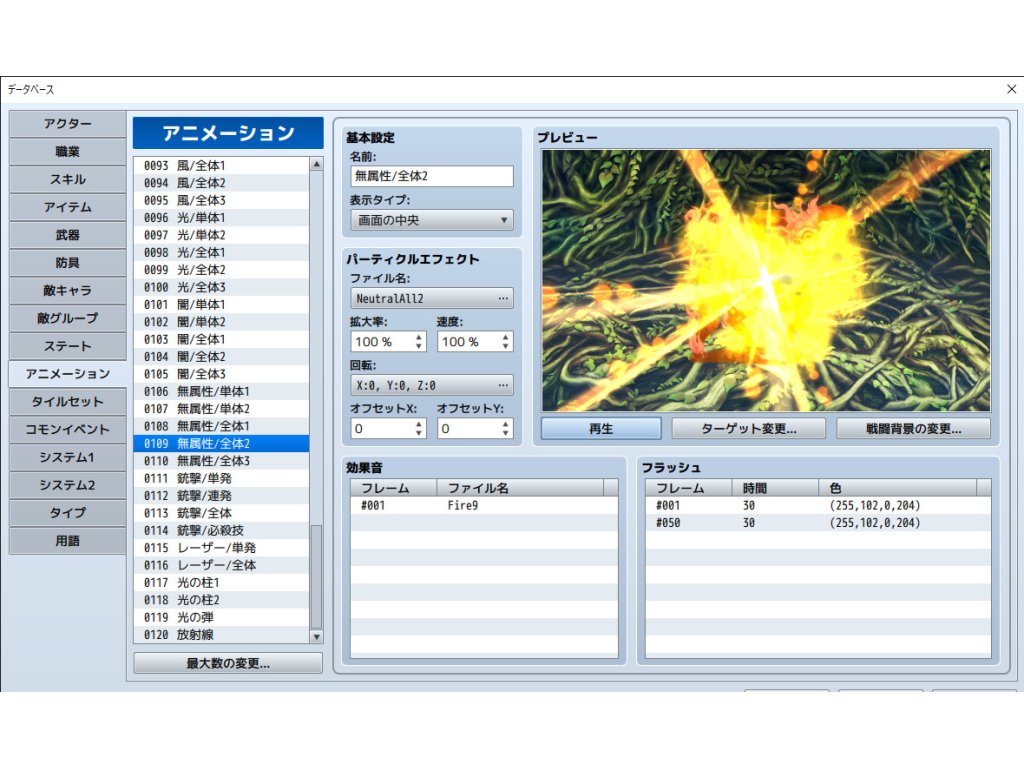Image resolution: width=1024 pixels, height=768 pixels.
Task: Click the ターゲット変更... button
Action: (748, 429)
